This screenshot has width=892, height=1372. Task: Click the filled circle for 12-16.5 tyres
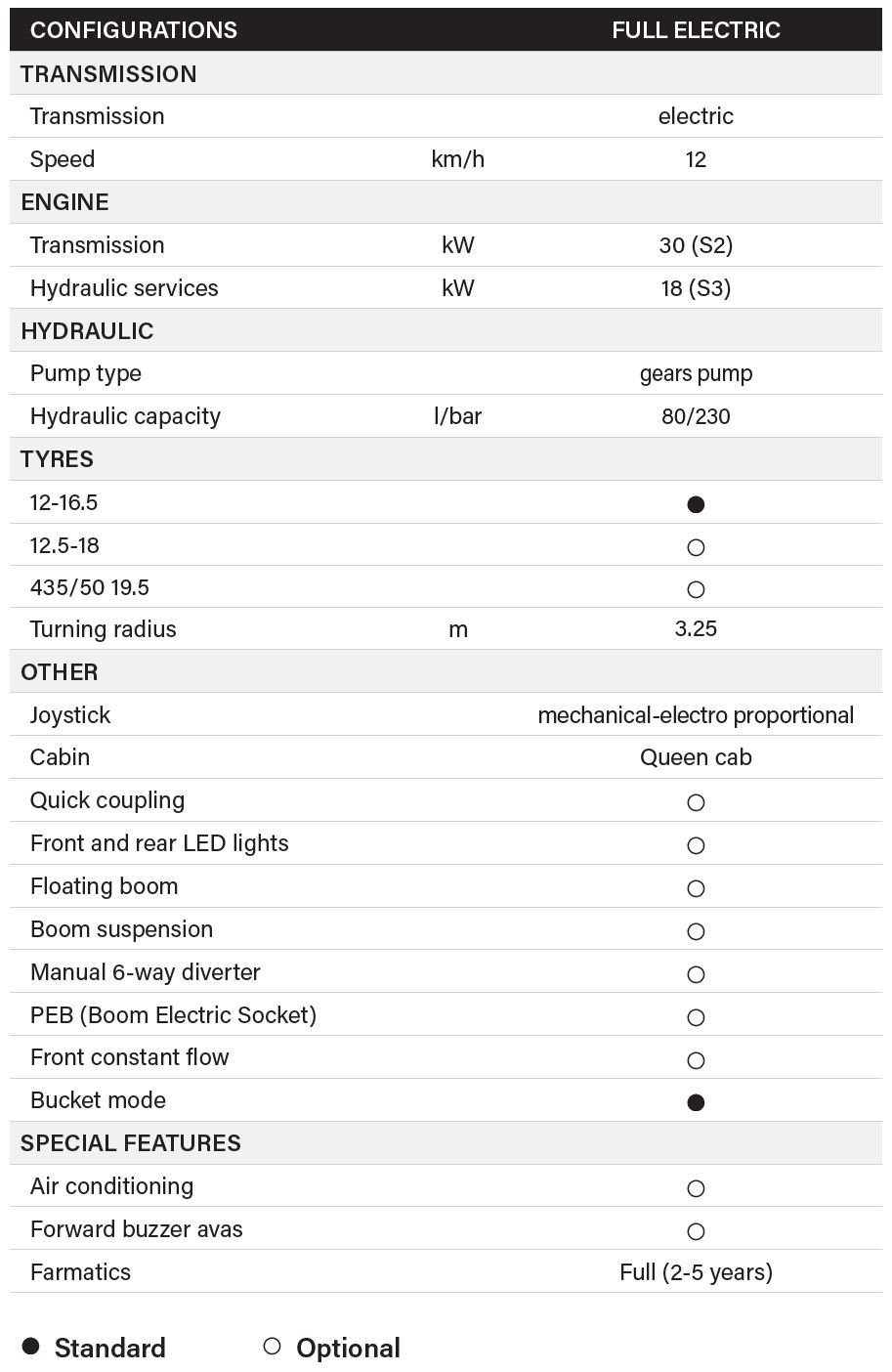696,504
